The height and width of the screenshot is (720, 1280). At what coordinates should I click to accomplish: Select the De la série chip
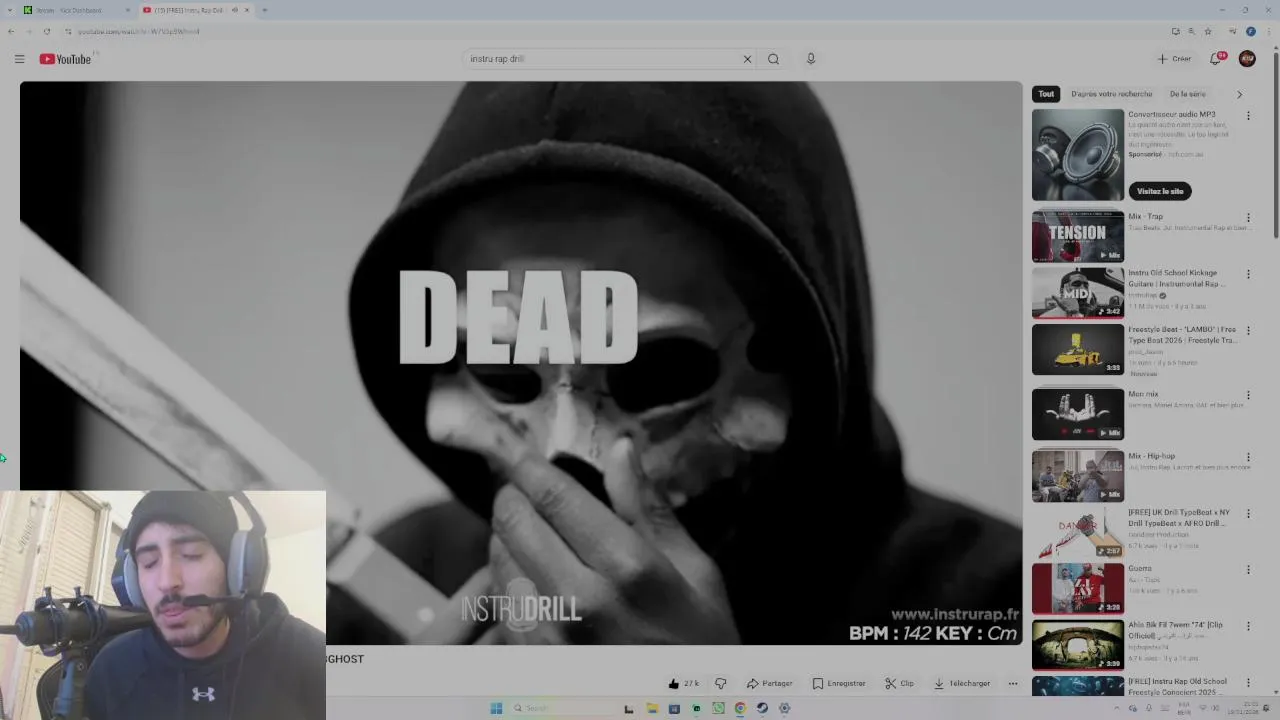coord(1188,94)
